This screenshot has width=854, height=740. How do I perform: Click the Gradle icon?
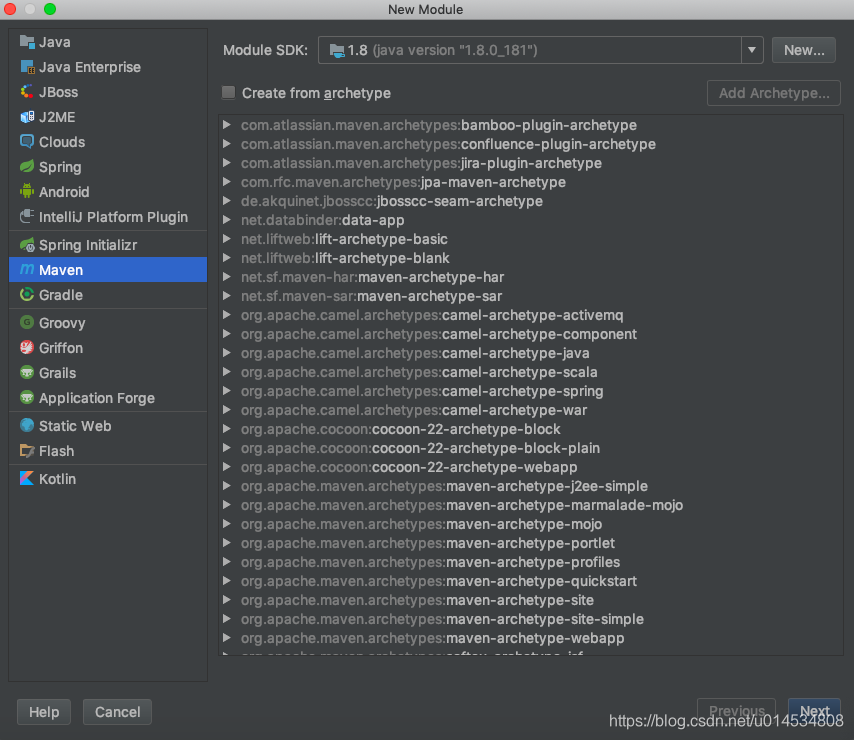click(x=27, y=295)
